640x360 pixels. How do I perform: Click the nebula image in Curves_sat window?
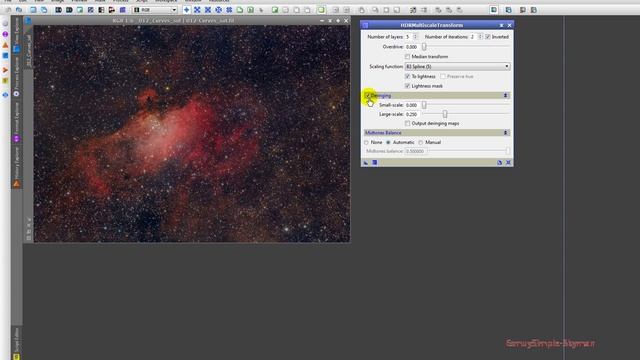(x=192, y=133)
